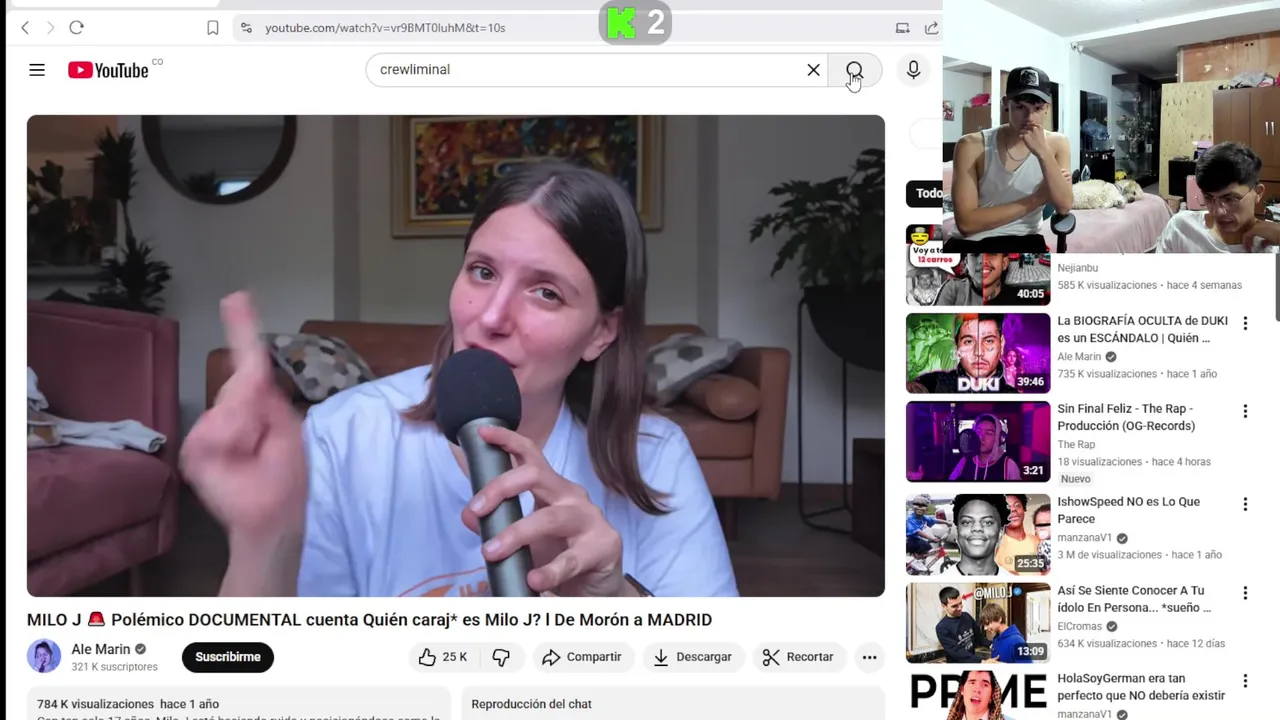
Task: Click The Rap channel name text
Action: (x=1076, y=445)
